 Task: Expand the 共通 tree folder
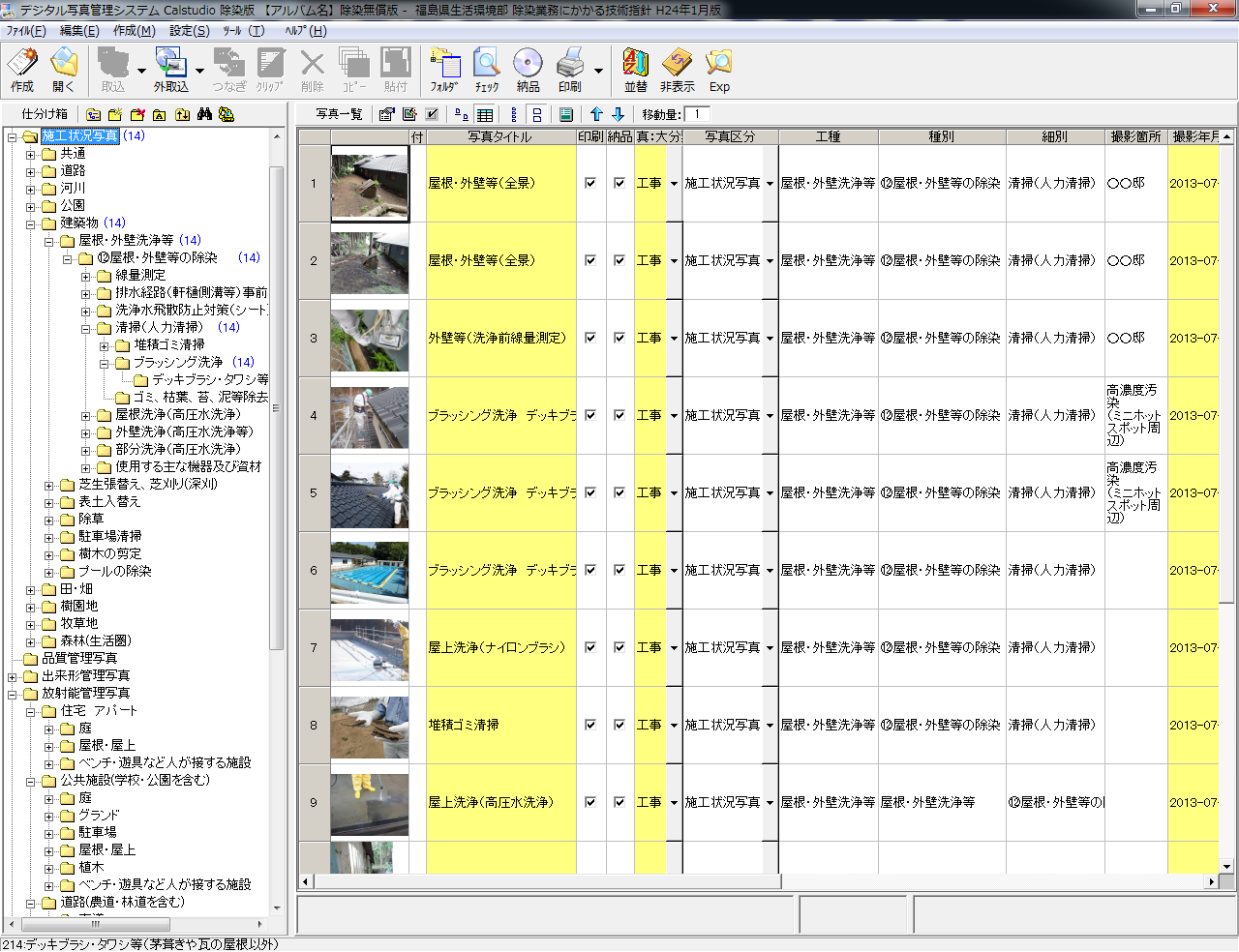[31, 154]
